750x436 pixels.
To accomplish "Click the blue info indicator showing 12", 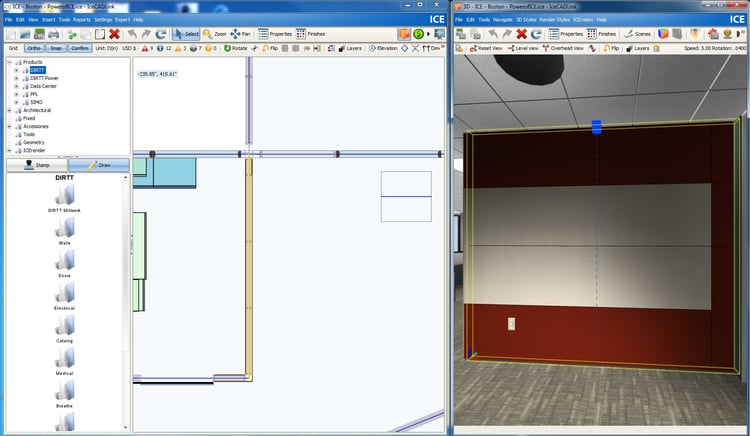I will (164, 48).
